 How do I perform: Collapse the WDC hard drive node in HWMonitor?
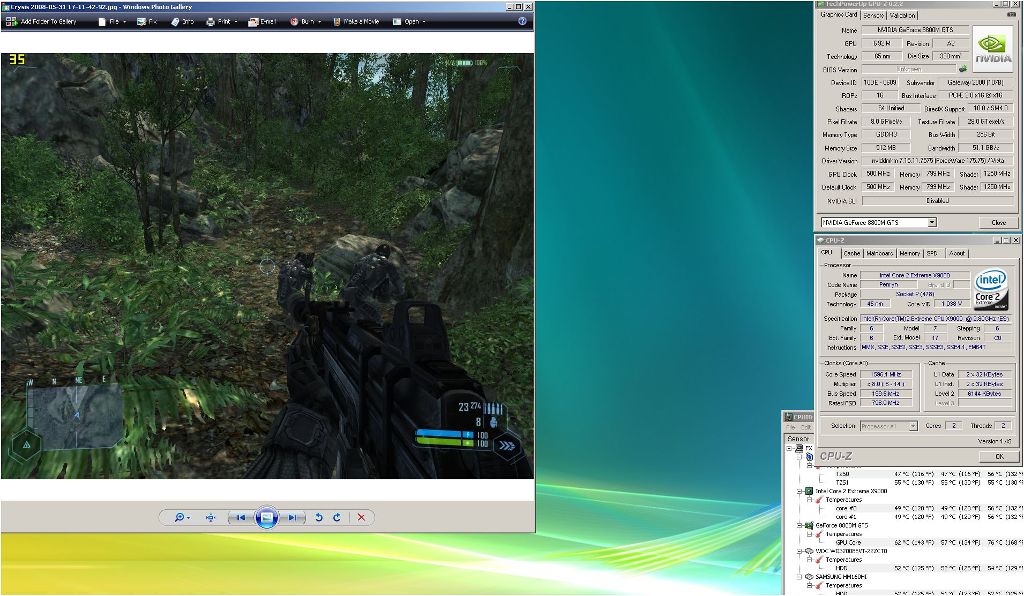tap(800, 551)
